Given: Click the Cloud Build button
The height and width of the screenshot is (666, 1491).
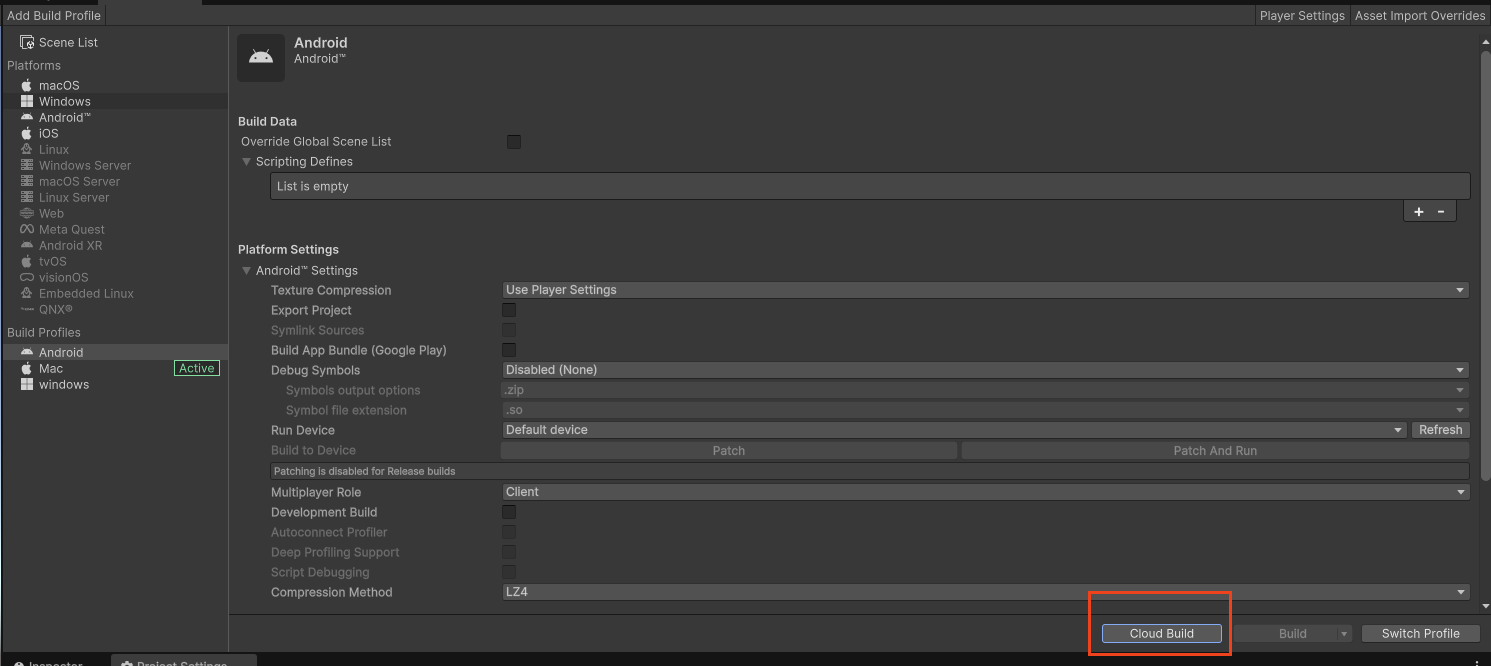Looking at the screenshot, I should [x=1160, y=633].
